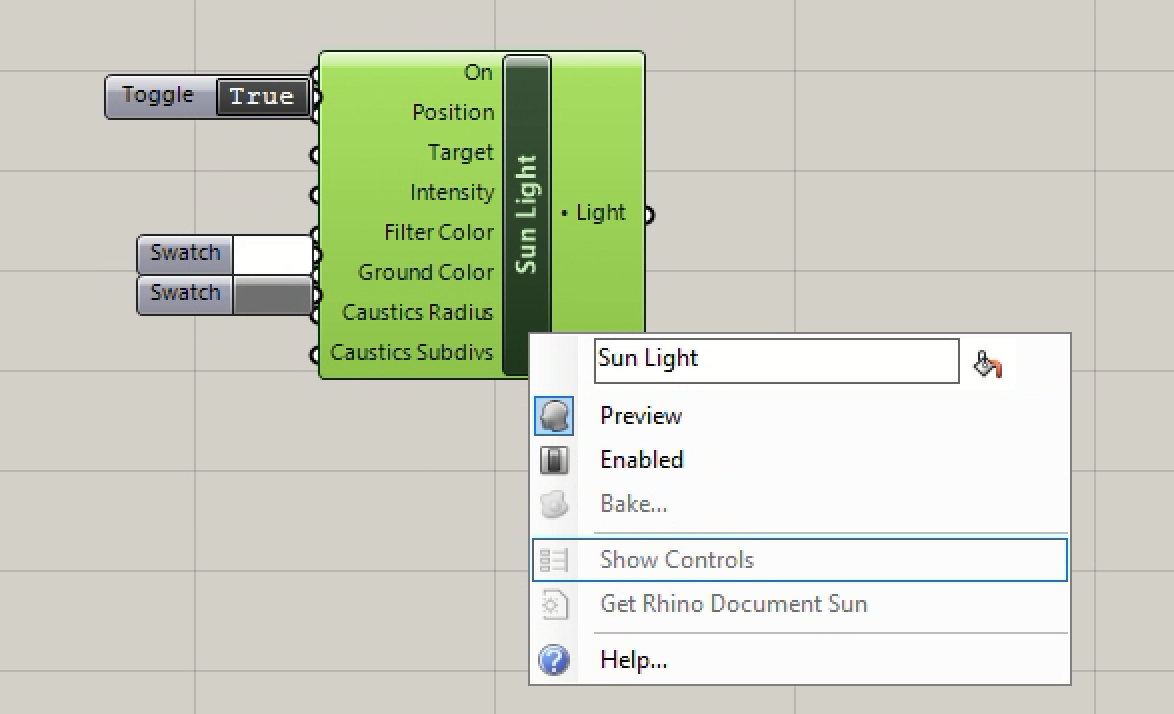Screen dimensions: 1174x714
Task: Click the Bake egg icon
Action: click(x=554, y=504)
